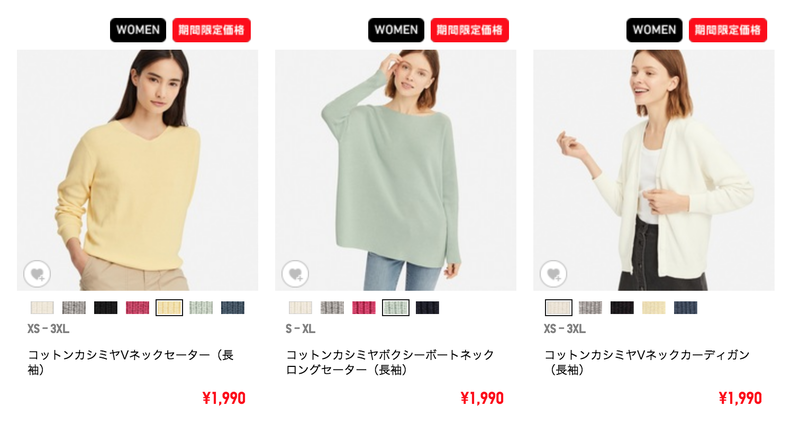The height and width of the screenshot is (424, 800).
Task: Select light green swatch on V-neck sweater
Action: (201, 308)
